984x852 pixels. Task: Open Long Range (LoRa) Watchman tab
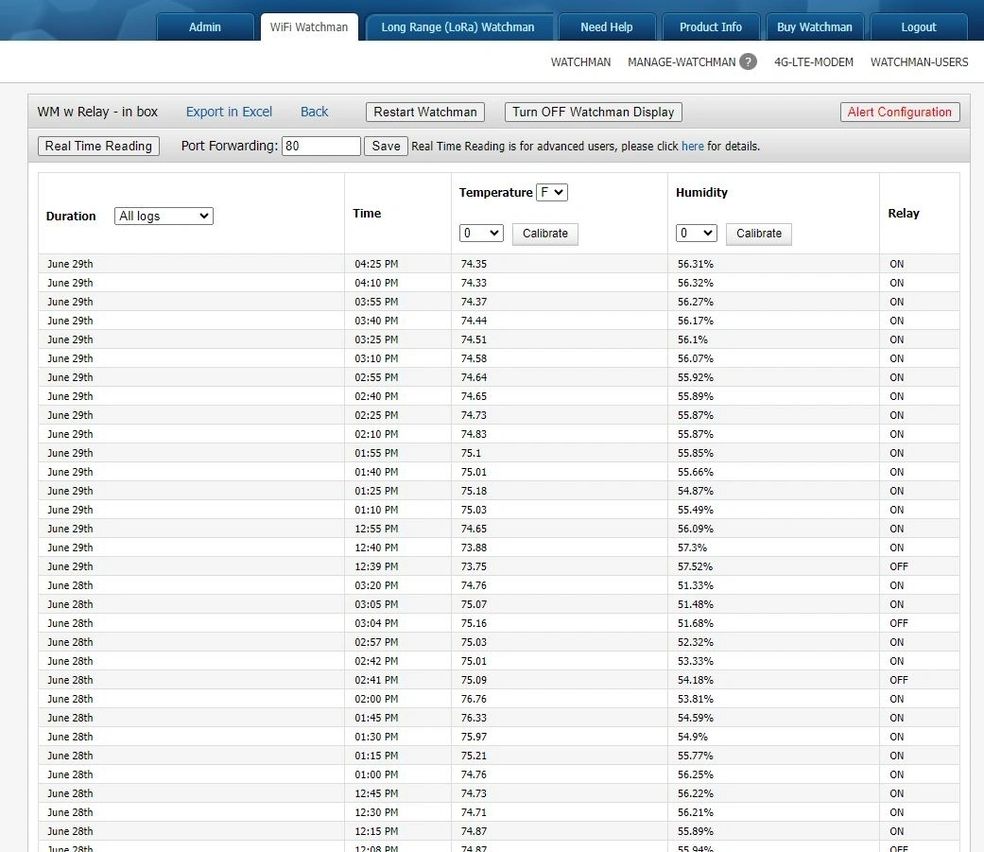click(x=458, y=27)
